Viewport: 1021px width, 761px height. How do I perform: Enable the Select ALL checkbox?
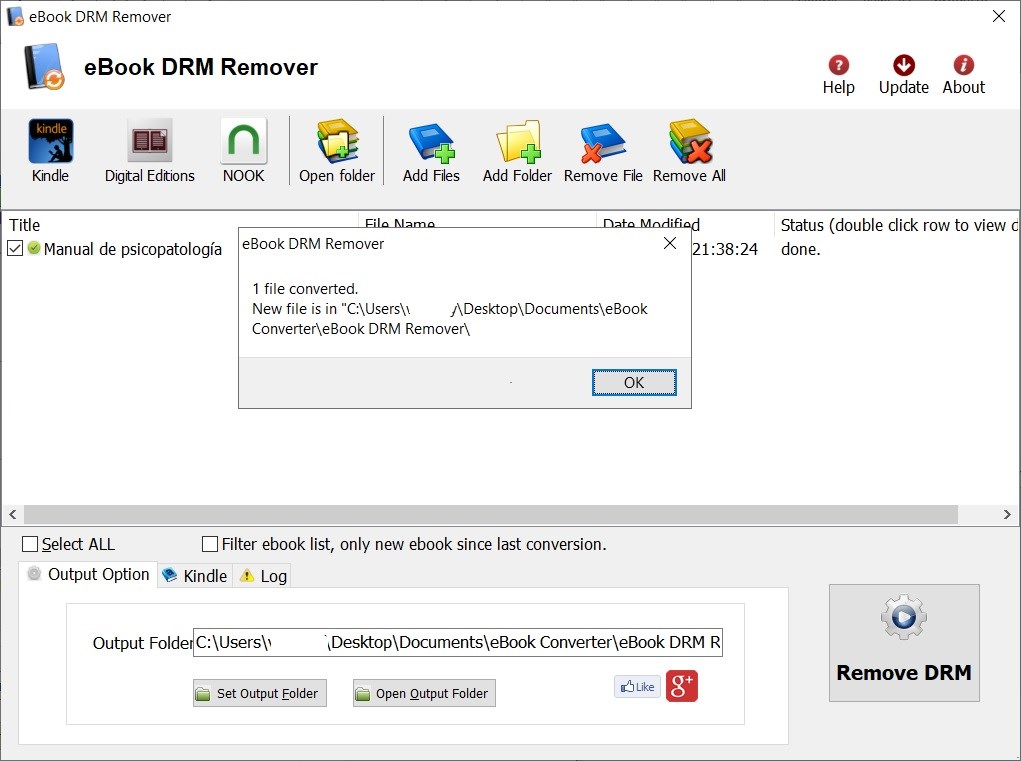[x=30, y=544]
